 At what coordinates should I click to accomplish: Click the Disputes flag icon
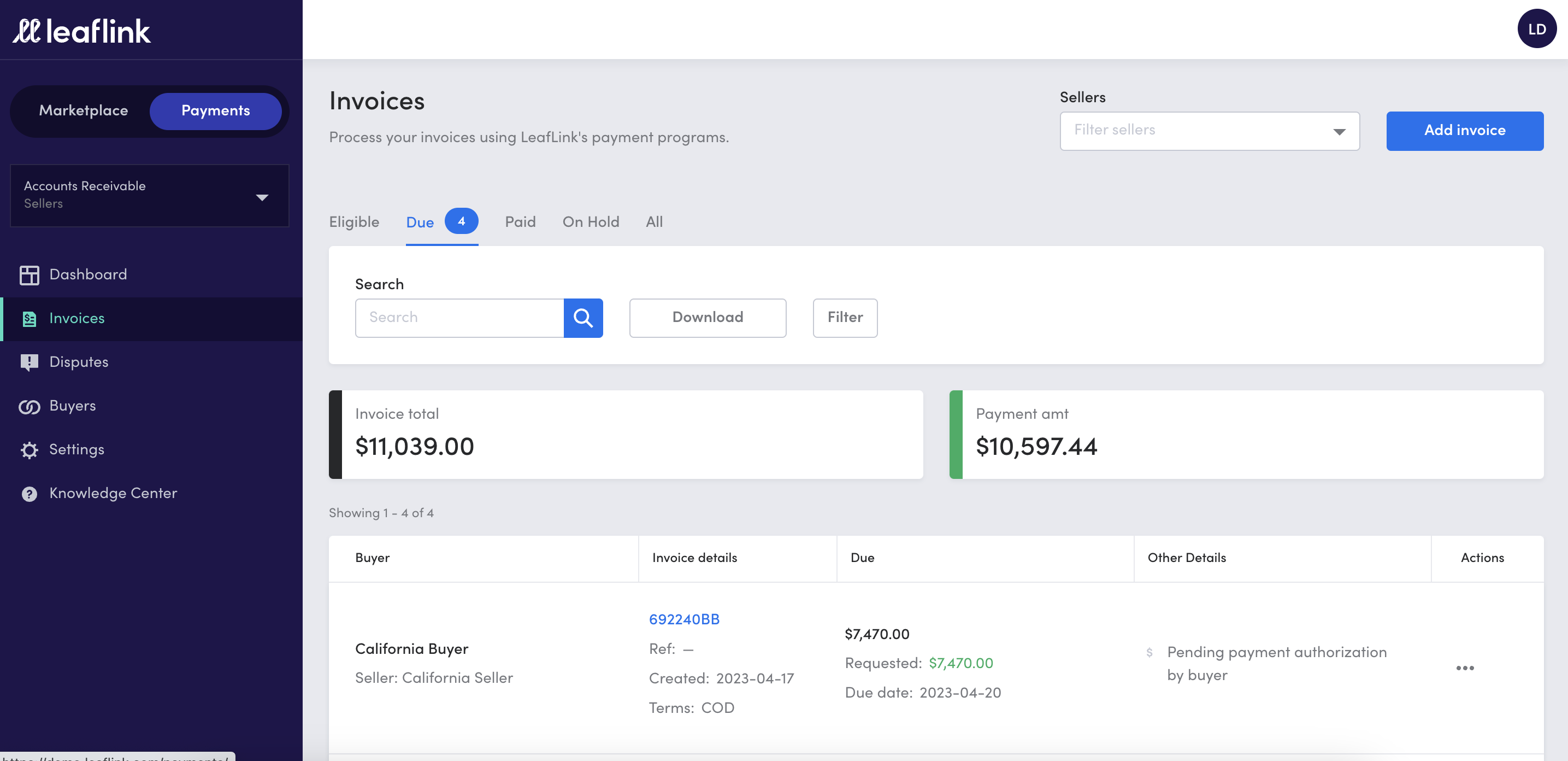click(28, 362)
